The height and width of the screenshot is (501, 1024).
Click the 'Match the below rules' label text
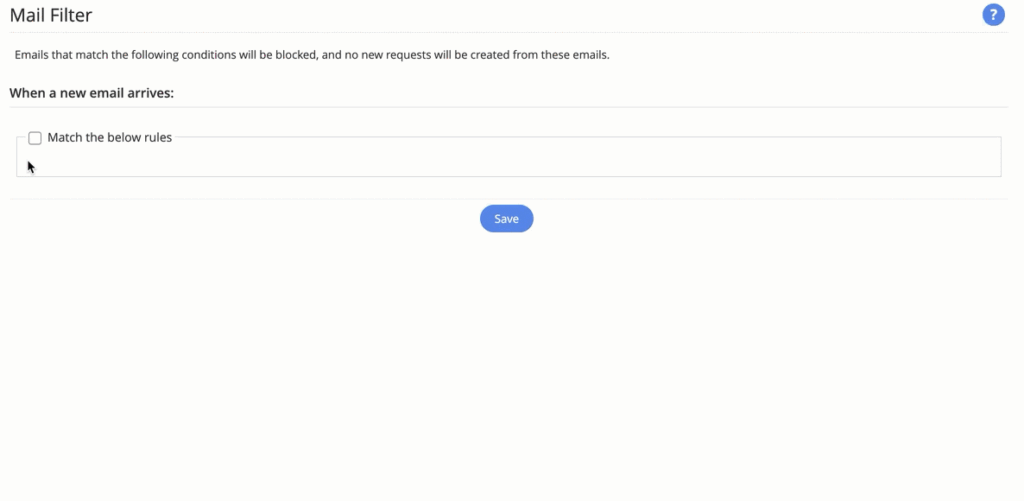point(109,138)
